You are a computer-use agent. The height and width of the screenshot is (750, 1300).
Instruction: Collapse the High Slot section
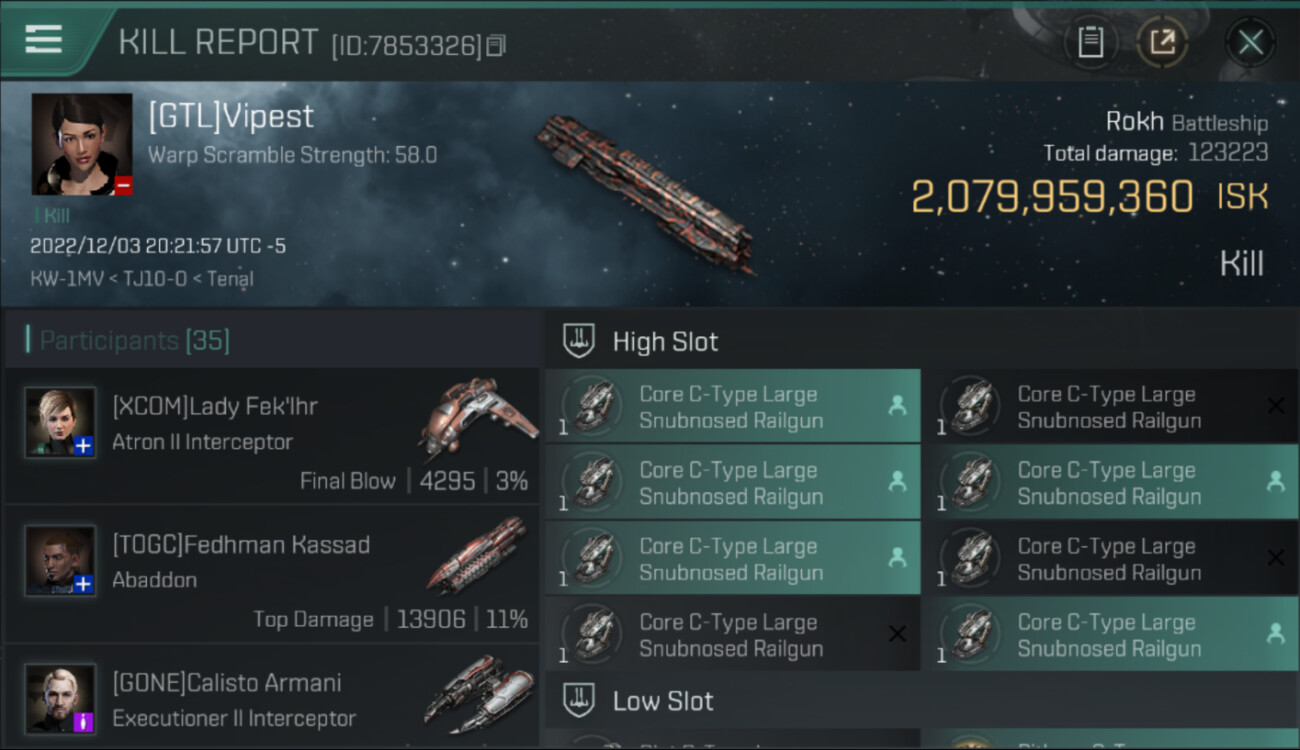coord(665,342)
